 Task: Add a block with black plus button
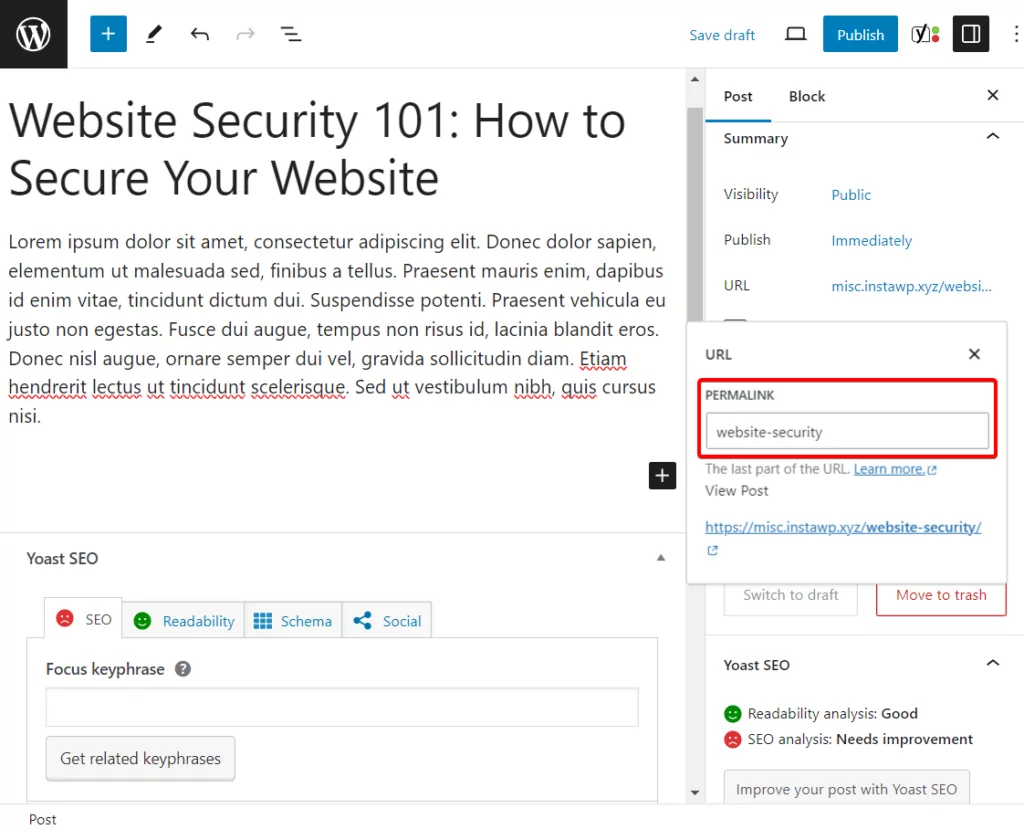(x=662, y=476)
